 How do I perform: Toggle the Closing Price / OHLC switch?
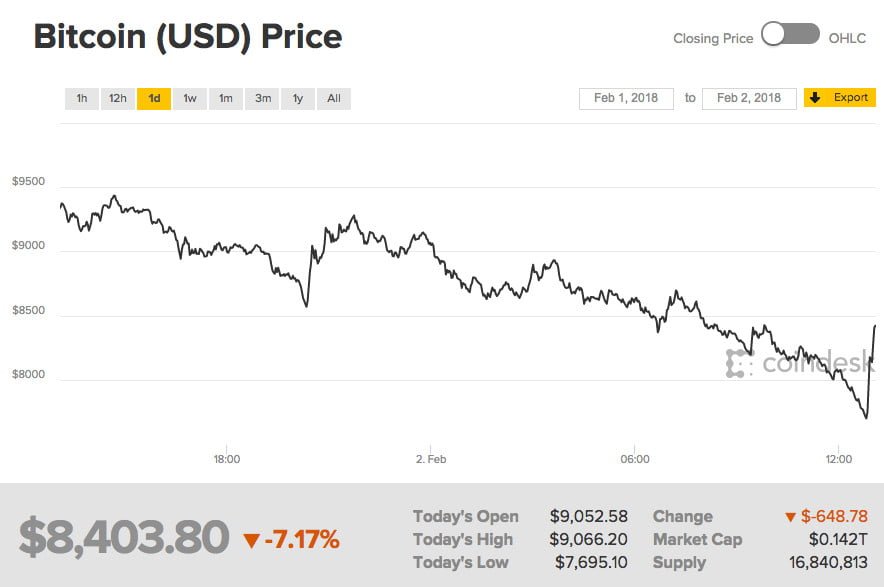tap(790, 36)
